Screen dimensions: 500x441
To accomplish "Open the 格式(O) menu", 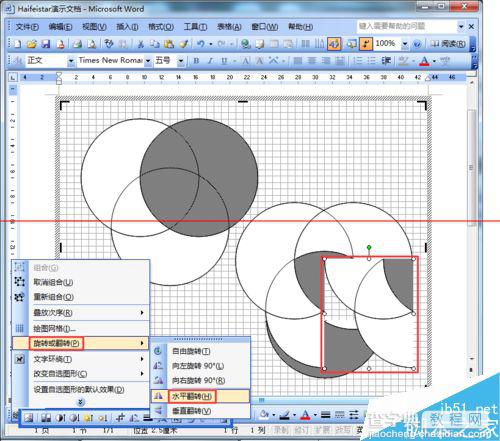I will (161, 27).
